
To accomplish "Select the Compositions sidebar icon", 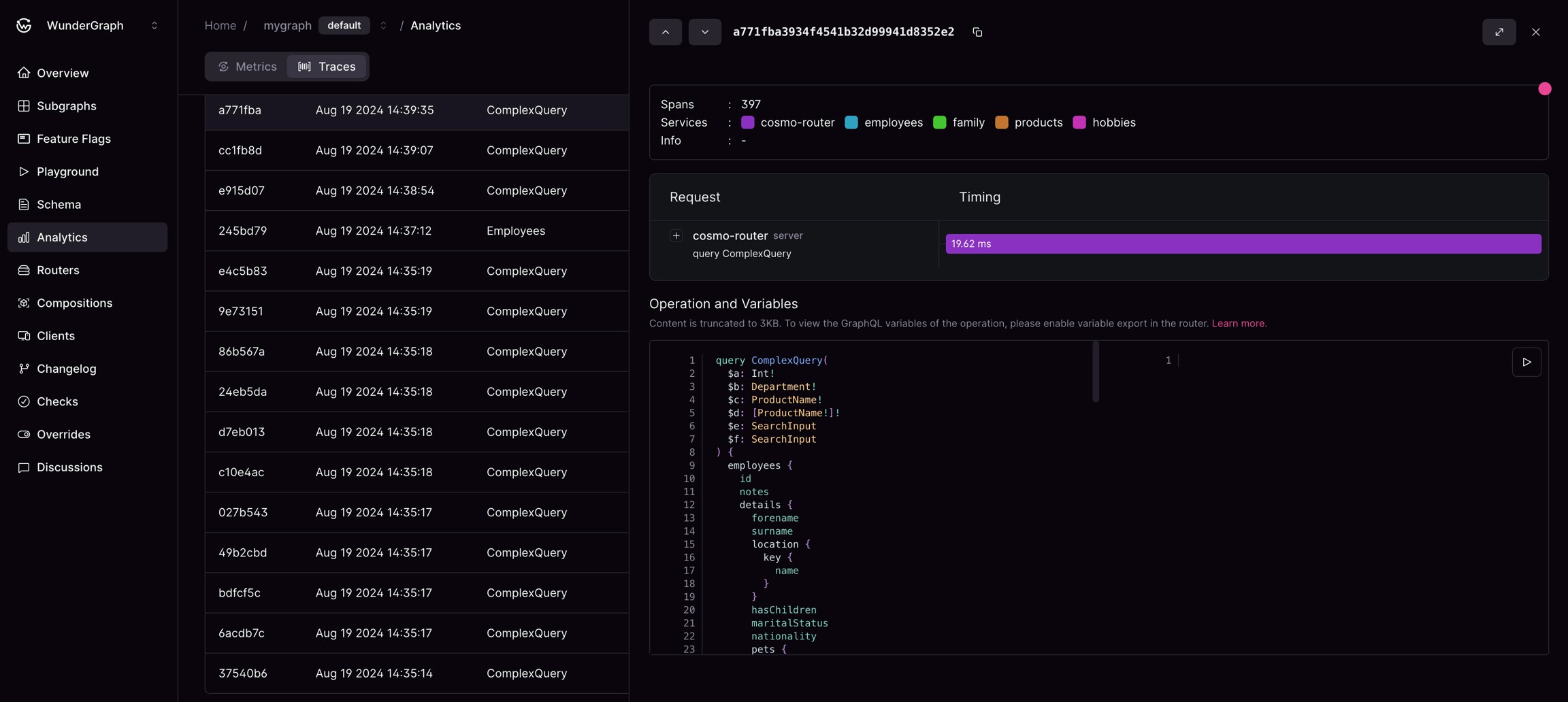I will click(x=24, y=303).
